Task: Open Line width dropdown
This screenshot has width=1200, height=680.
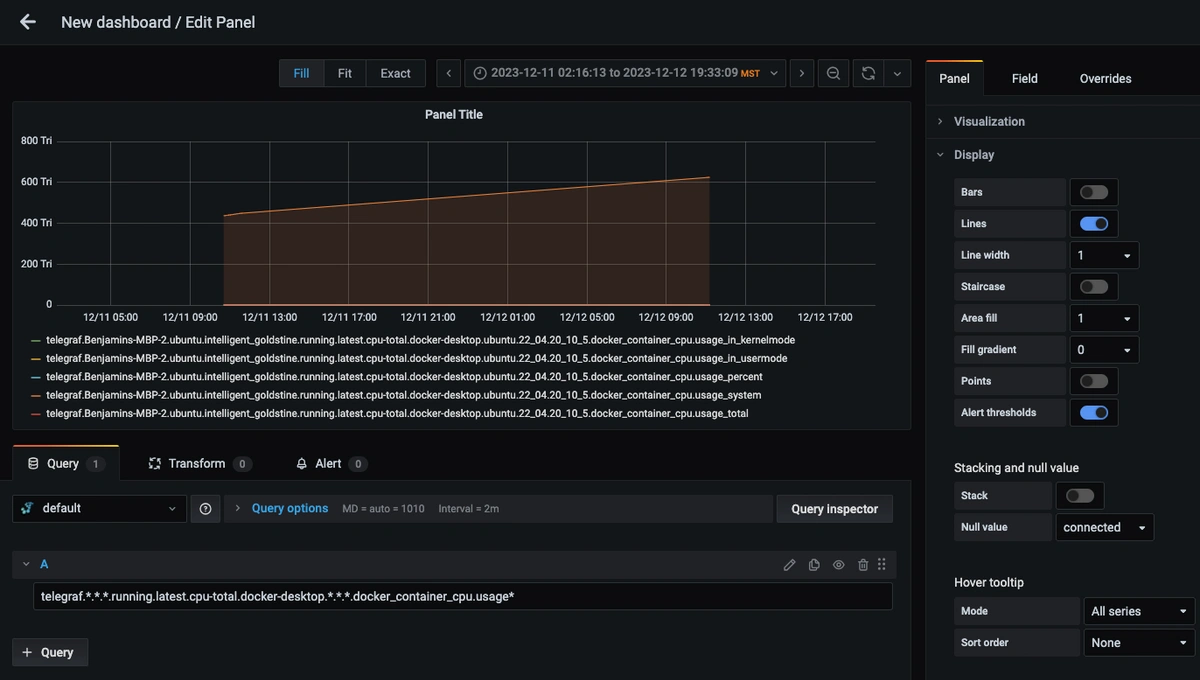Action: click(1104, 255)
